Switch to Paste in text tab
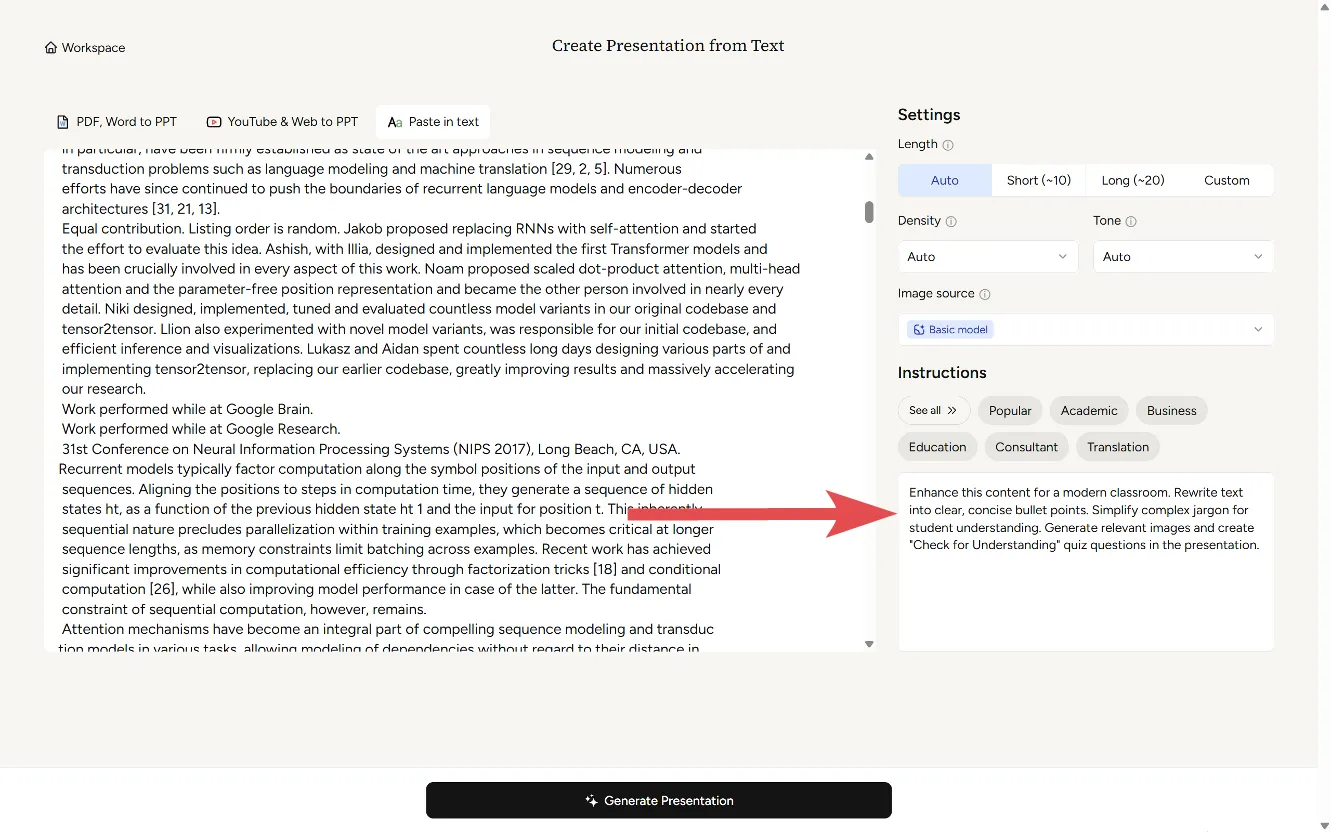The height and width of the screenshot is (832, 1331). 433,122
